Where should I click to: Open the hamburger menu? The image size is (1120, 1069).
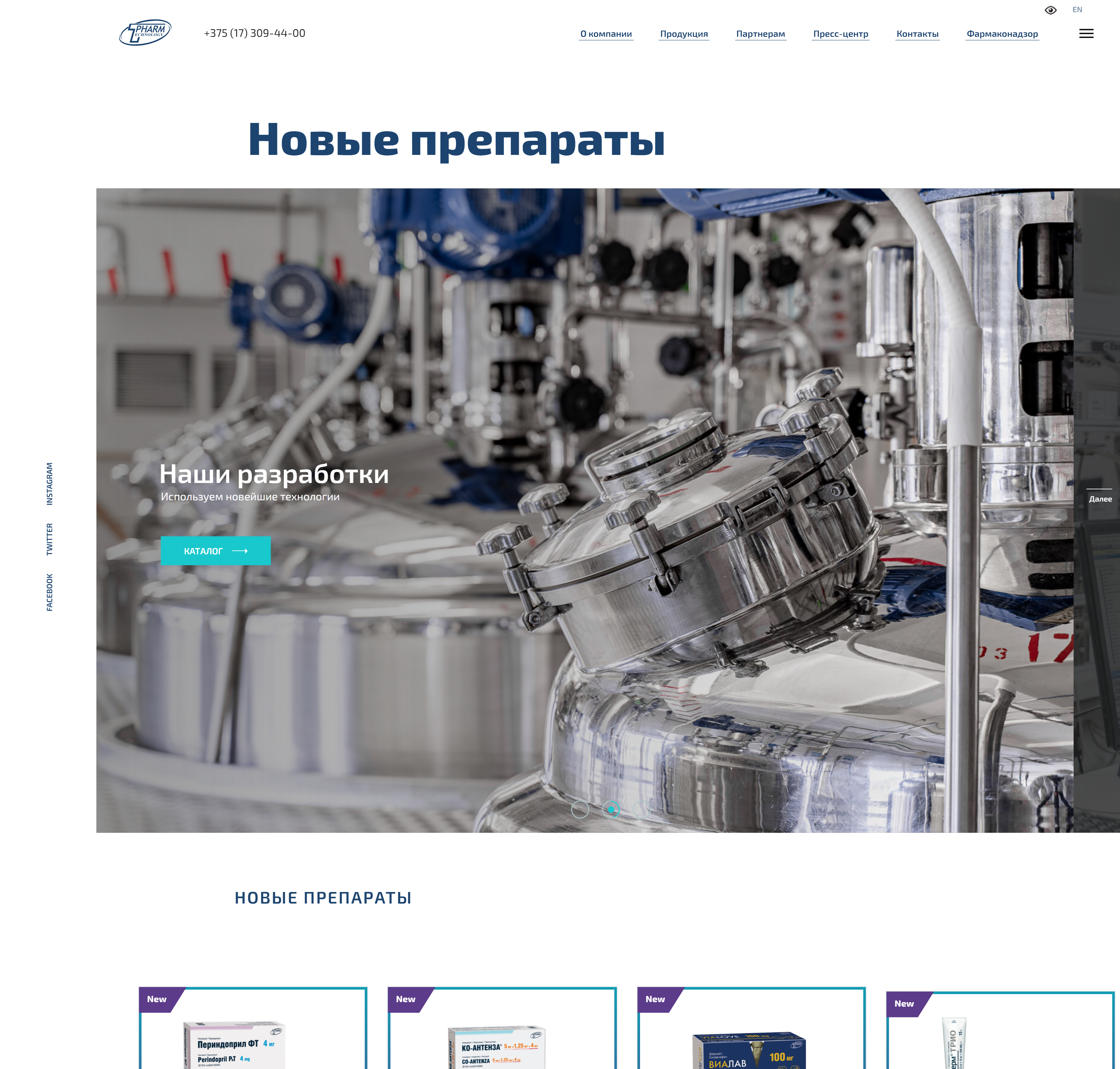[x=1086, y=34]
